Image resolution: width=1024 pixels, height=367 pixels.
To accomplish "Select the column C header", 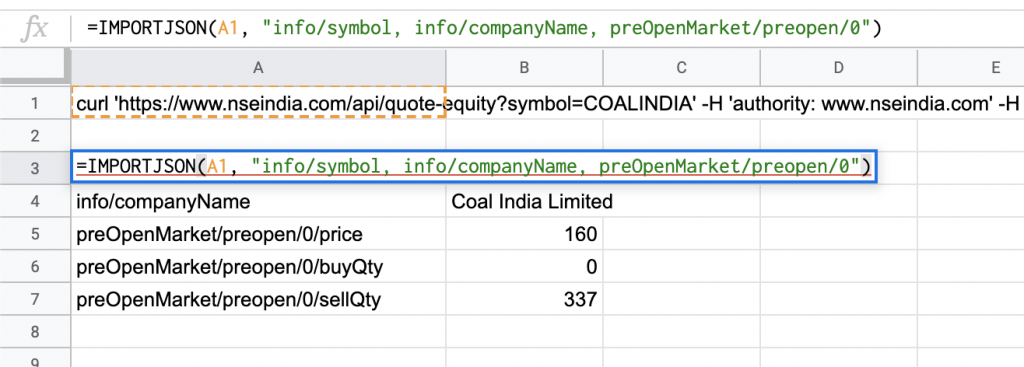I will point(681,67).
